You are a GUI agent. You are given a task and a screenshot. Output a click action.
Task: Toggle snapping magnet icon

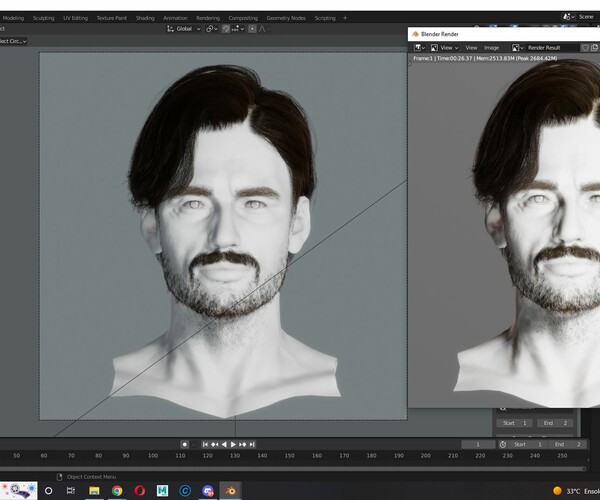pyautogui.click(x=226, y=29)
